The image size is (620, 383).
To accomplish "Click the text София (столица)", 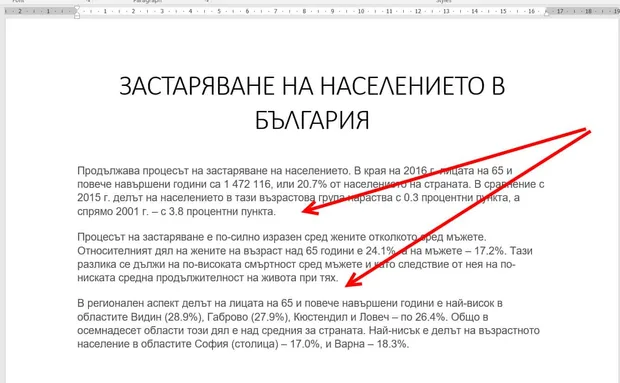I will 236,344.
